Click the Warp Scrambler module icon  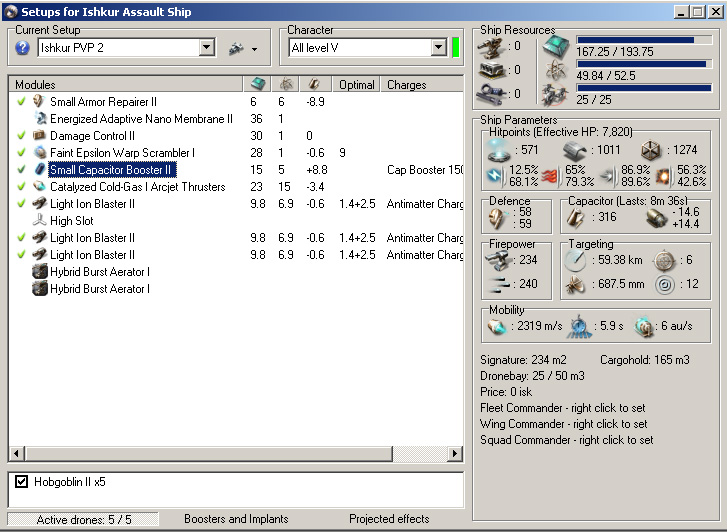(x=40, y=152)
